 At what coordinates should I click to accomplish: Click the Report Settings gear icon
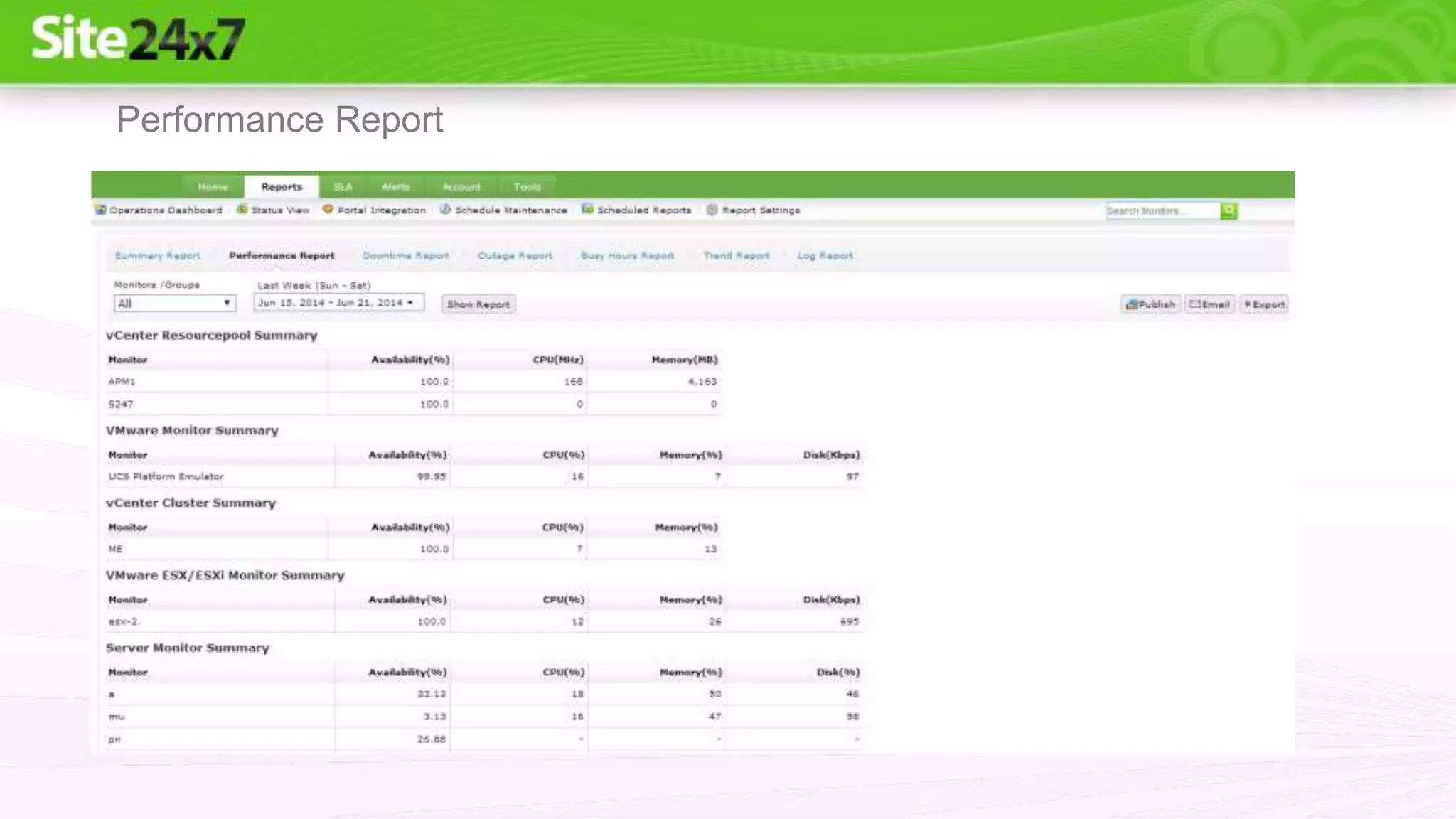[x=712, y=210]
